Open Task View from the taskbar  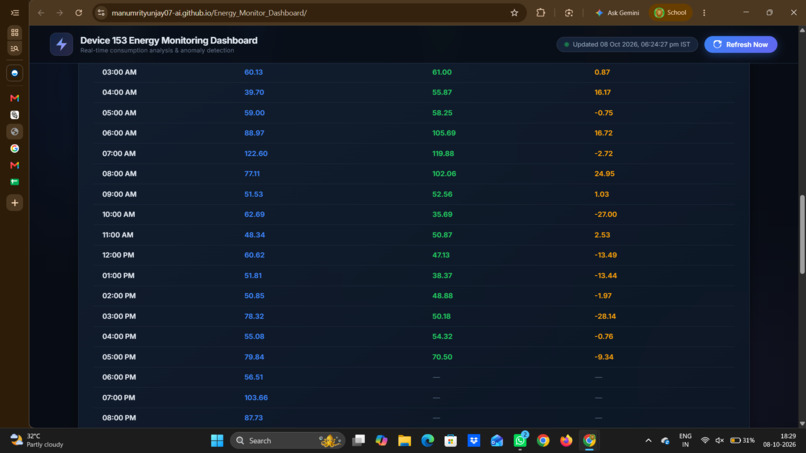point(358,441)
